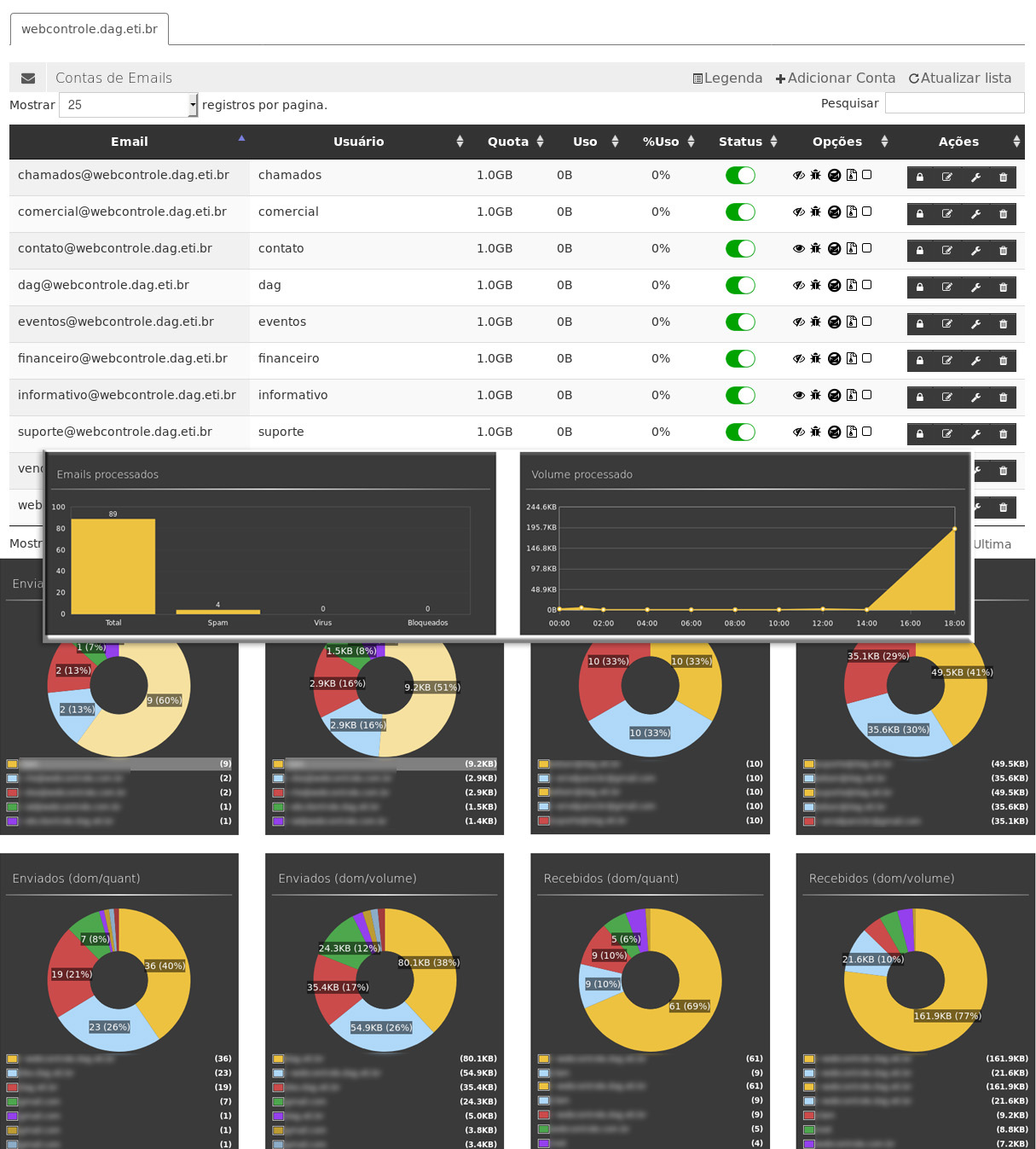The image size is (1036, 1149).
Task: Click Atualizar lista to refresh accounts
Action: [x=960, y=78]
